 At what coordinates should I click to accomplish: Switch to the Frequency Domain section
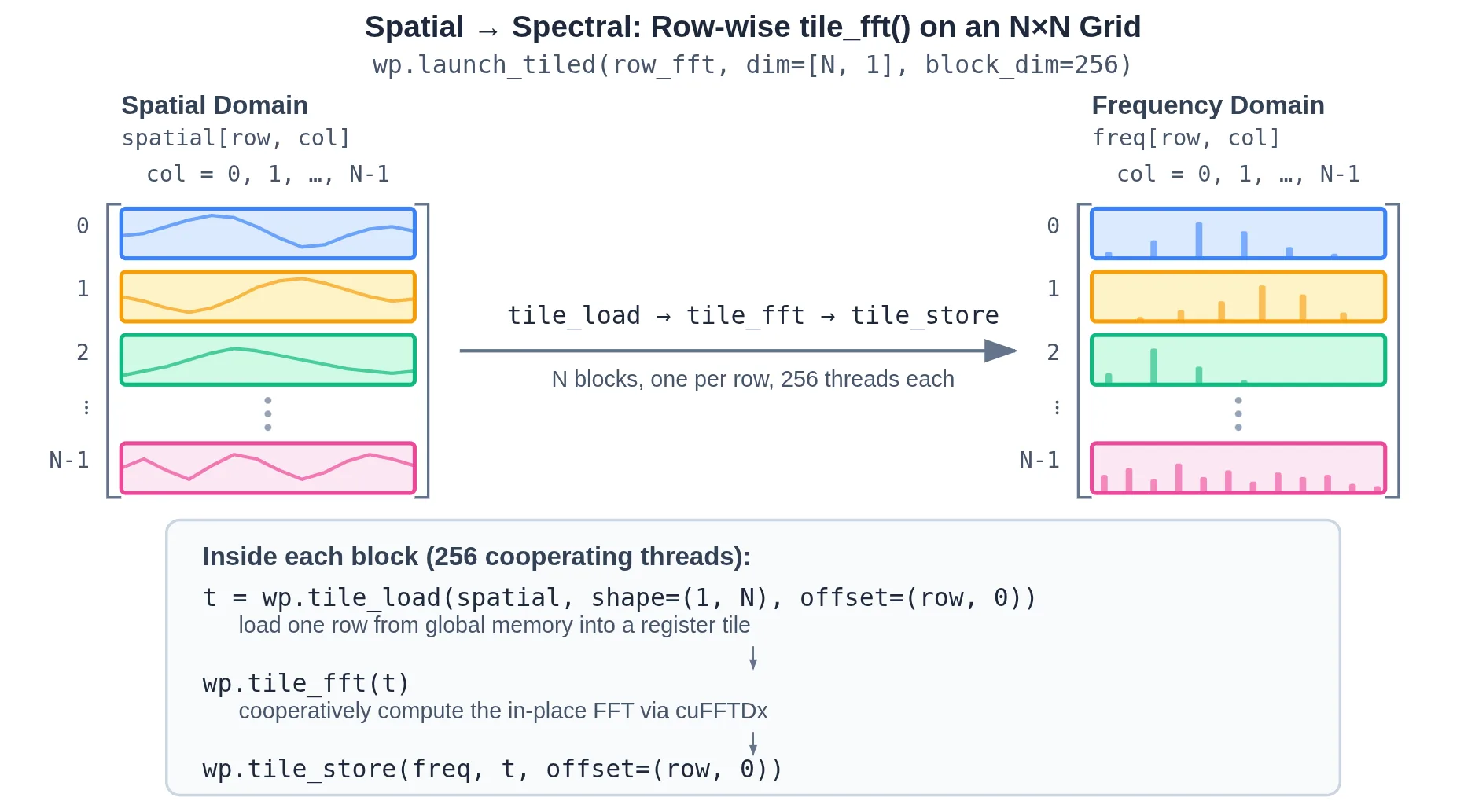pyautogui.click(x=1208, y=105)
